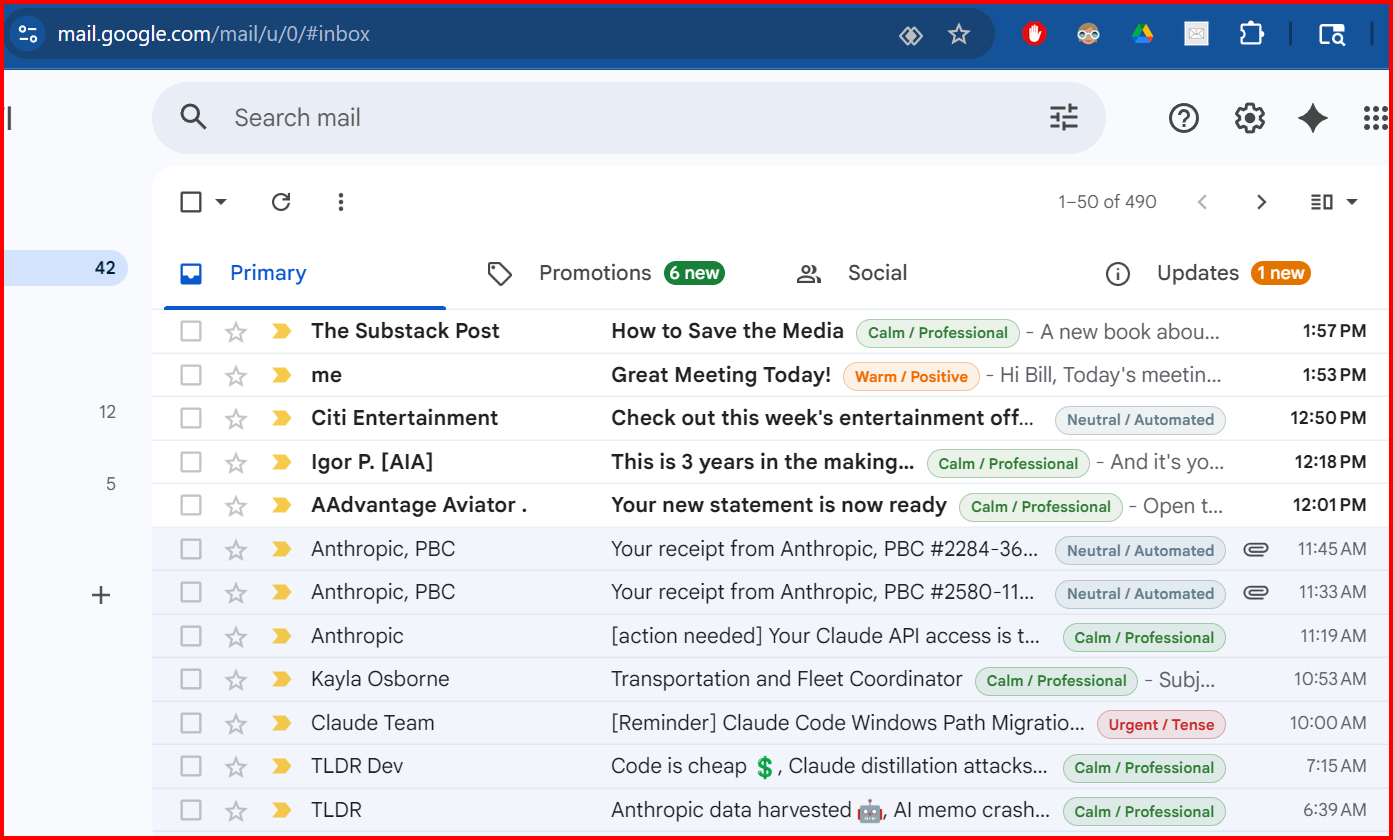Click Neutral / Automated label on Citi email

(x=1140, y=420)
